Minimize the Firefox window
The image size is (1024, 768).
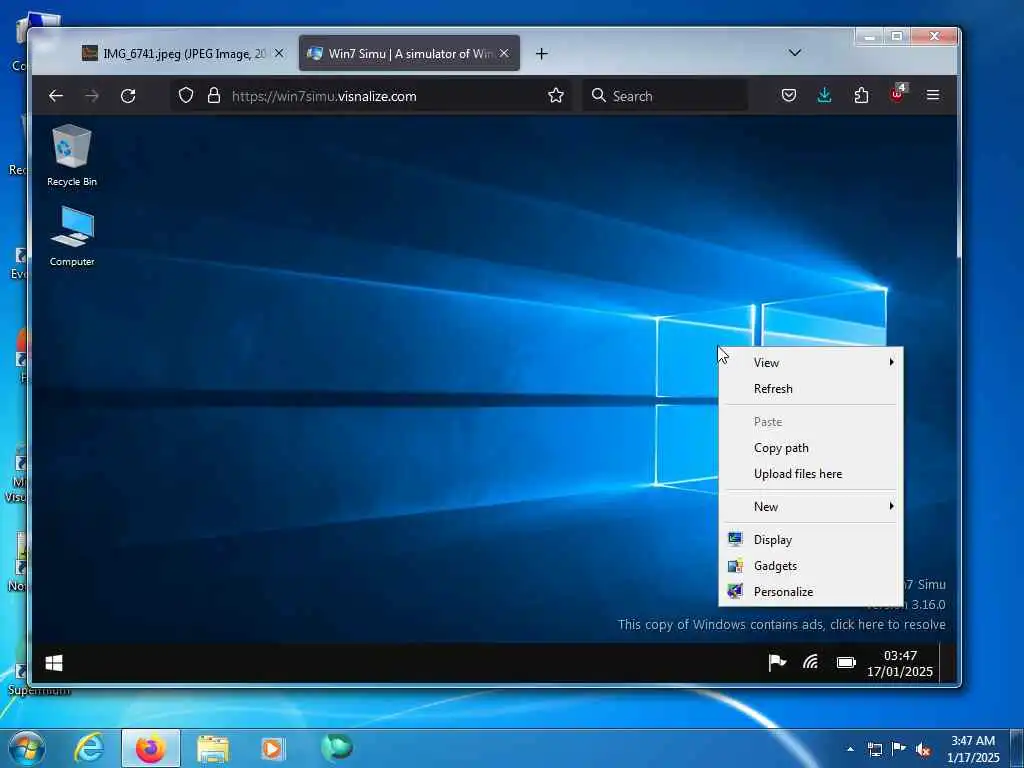(x=869, y=37)
